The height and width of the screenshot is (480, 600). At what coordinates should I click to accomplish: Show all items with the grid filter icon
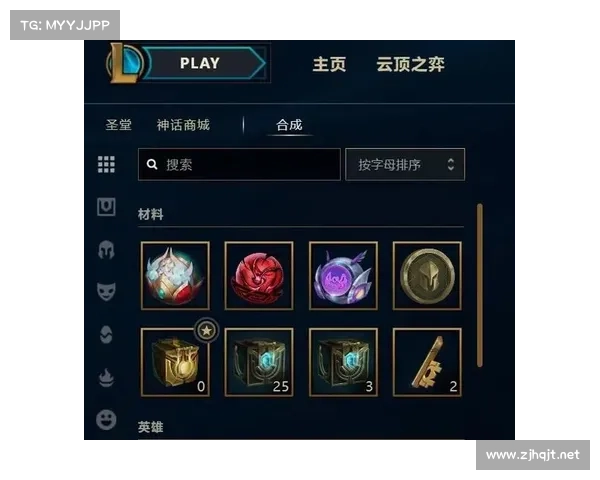106,165
